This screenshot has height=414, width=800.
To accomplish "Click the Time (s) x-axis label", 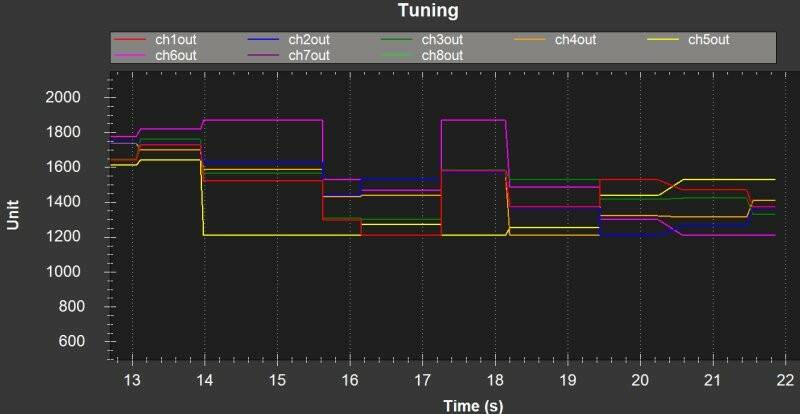I will (473, 406).
